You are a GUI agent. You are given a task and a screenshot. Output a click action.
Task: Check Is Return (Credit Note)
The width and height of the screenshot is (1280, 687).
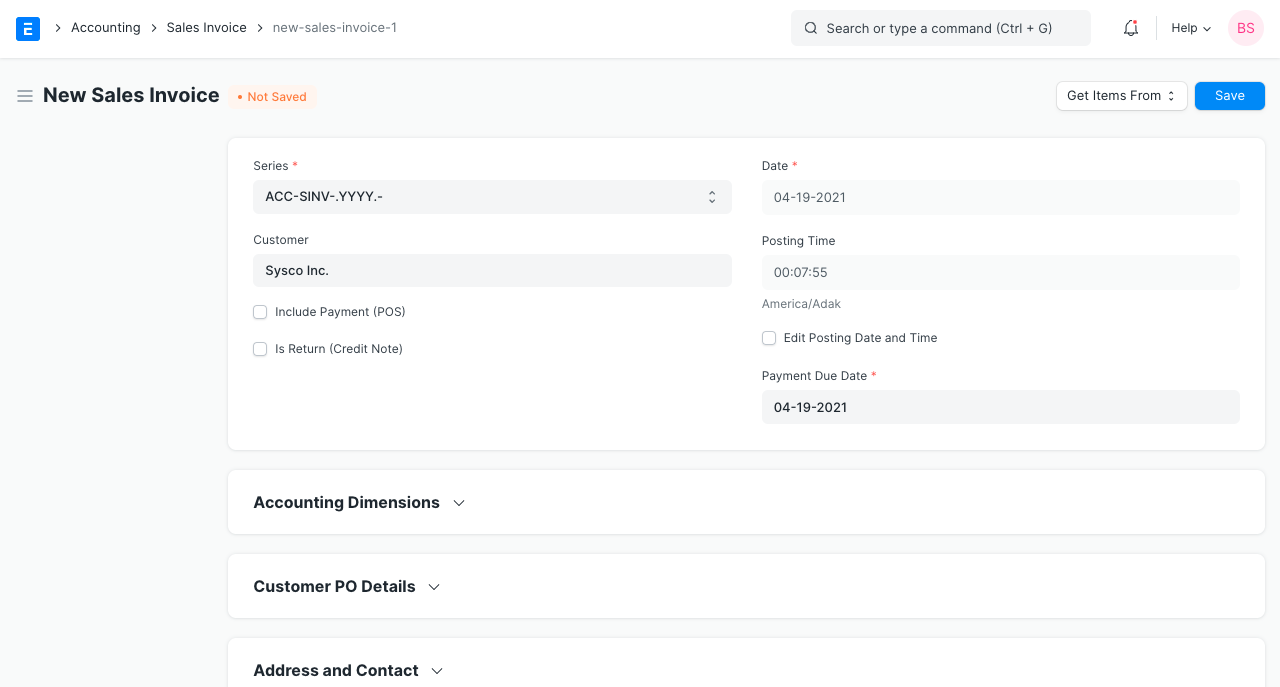coord(260,349)
